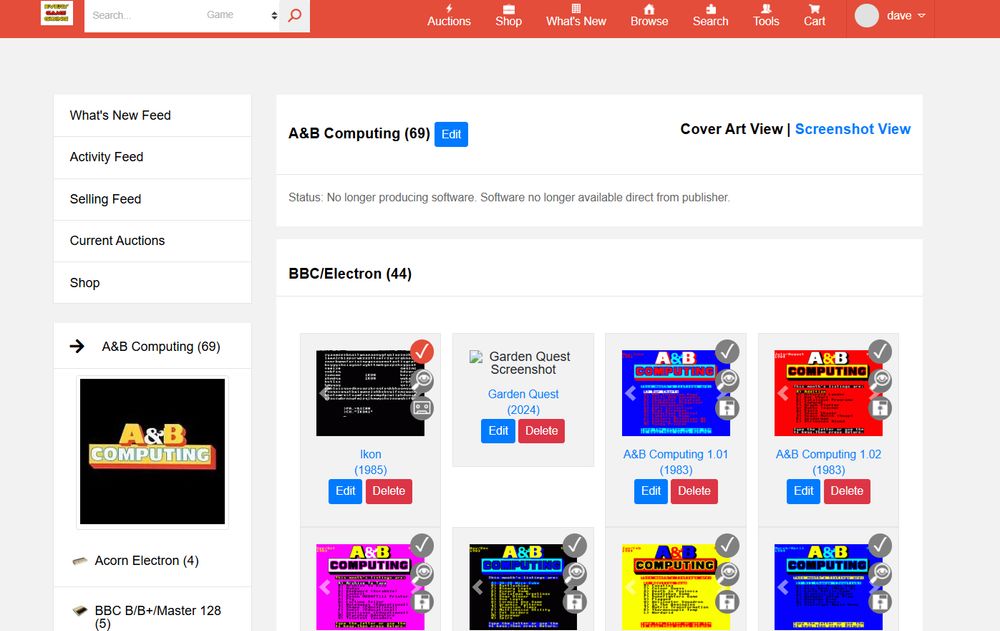This screenshot has width=1000, height=631.
Task: Open the sidebar Shop link
Action: (x=152, y=283)
